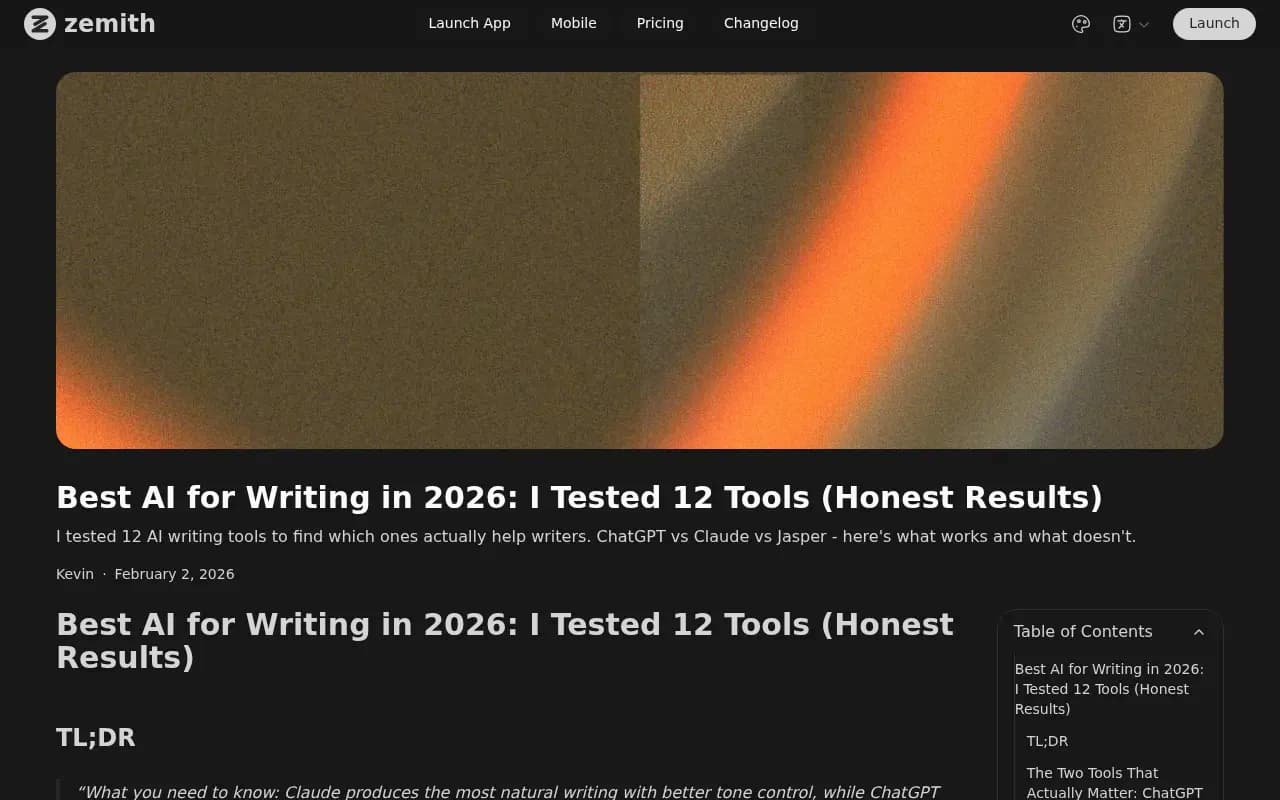Select TL;DR in the Table of Contents
Screen dimensions: 1280x800
click(x=1047, y=741)
